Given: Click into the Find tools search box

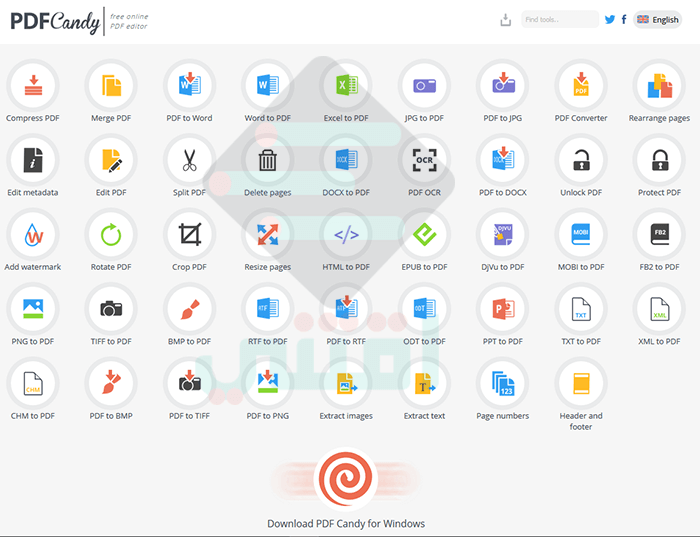Looking at the screenshot, I should [560, 20].
